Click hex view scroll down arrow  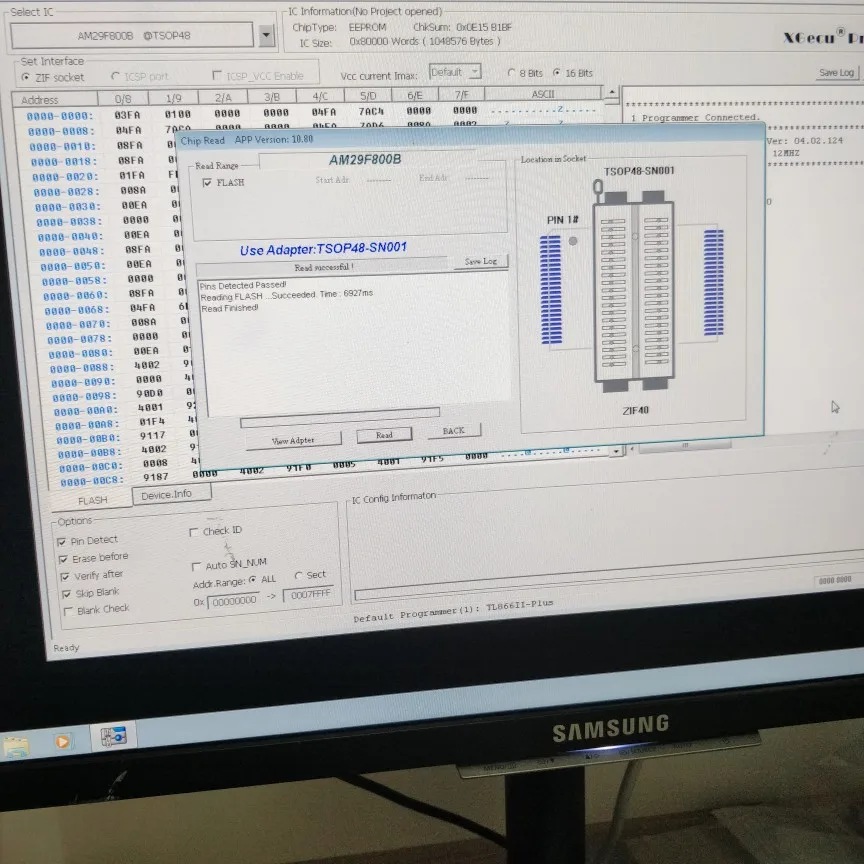(616, 451)
